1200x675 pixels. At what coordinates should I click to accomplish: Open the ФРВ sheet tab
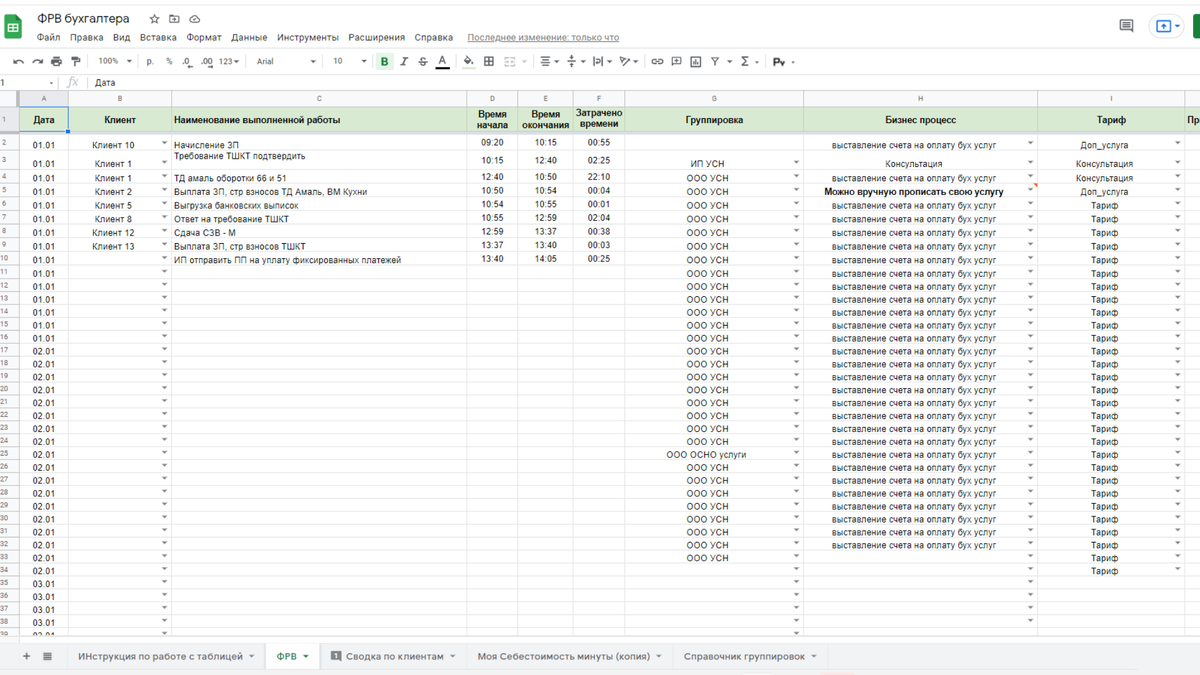tap(291, 657)
